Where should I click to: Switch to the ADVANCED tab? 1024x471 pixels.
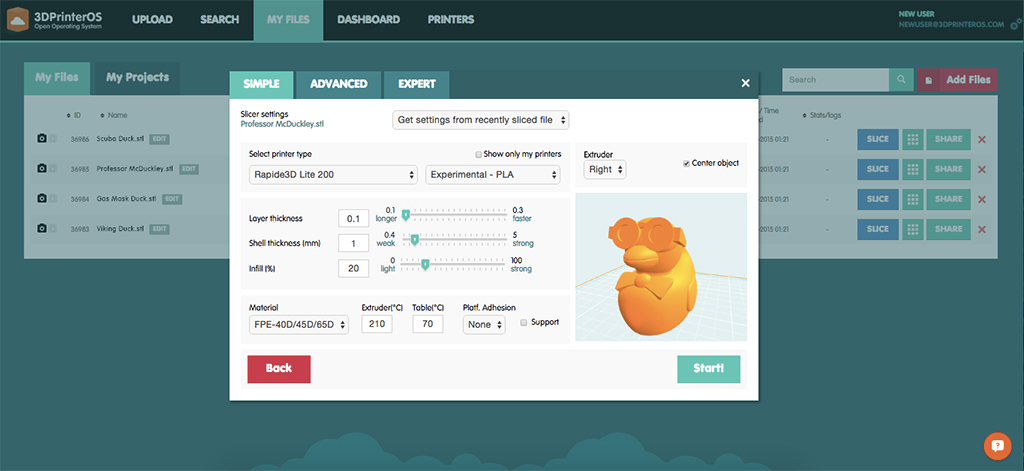pos(338,84)
